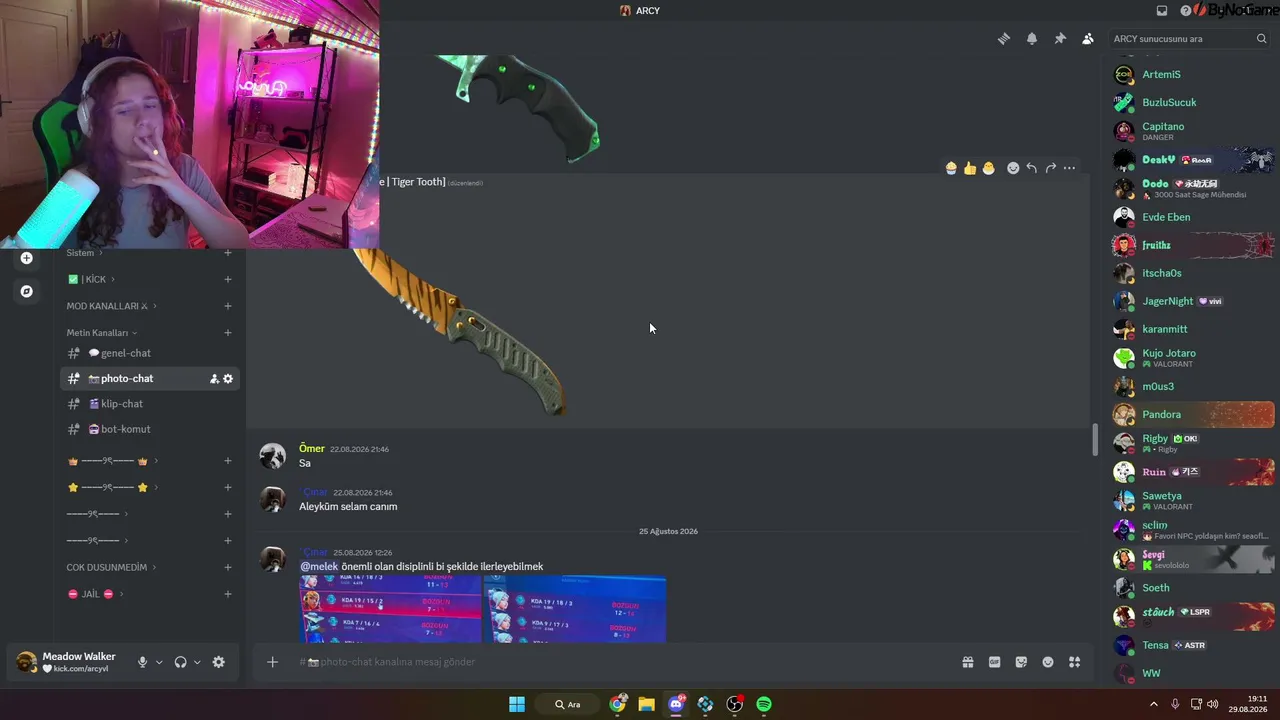The width and height of the screenshot is (1280, 720).
Task: Reply to the Tiger Tooth message
Action: point(1032,168)
